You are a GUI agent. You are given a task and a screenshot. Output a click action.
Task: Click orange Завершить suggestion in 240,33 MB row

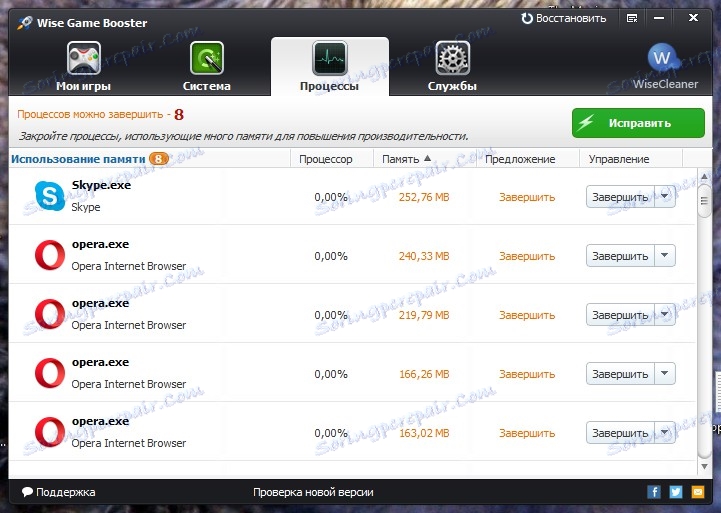tap(527, 256)
